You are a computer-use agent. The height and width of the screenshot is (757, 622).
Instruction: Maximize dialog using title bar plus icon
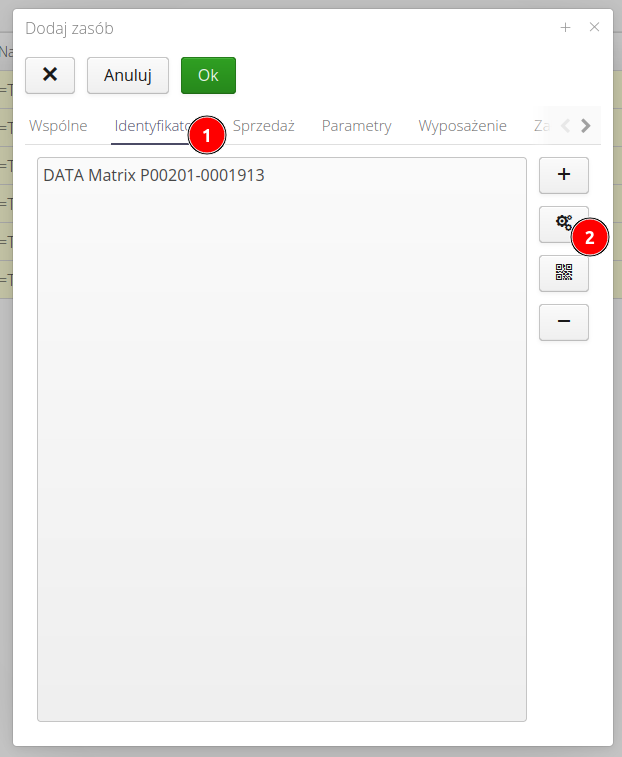click(565, 28)
